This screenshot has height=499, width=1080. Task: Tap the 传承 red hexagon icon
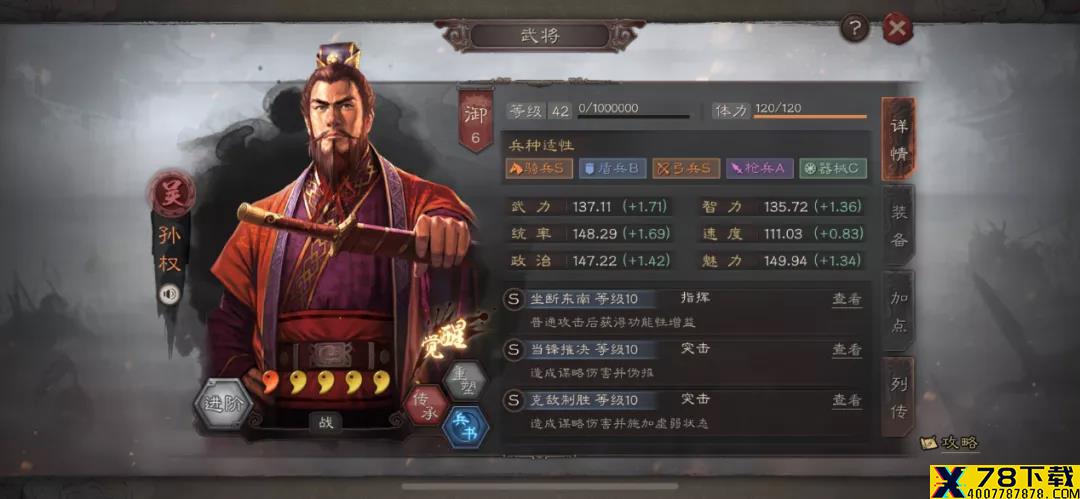[x=425, y=405]
